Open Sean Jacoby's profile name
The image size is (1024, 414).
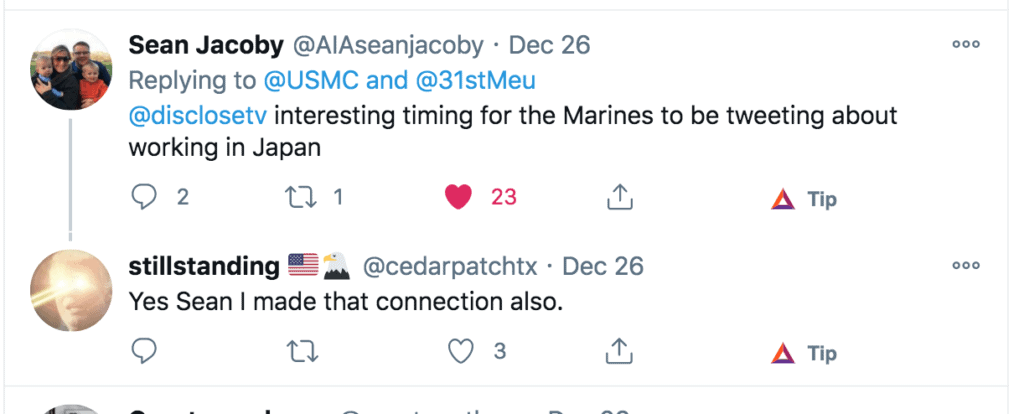206,45
